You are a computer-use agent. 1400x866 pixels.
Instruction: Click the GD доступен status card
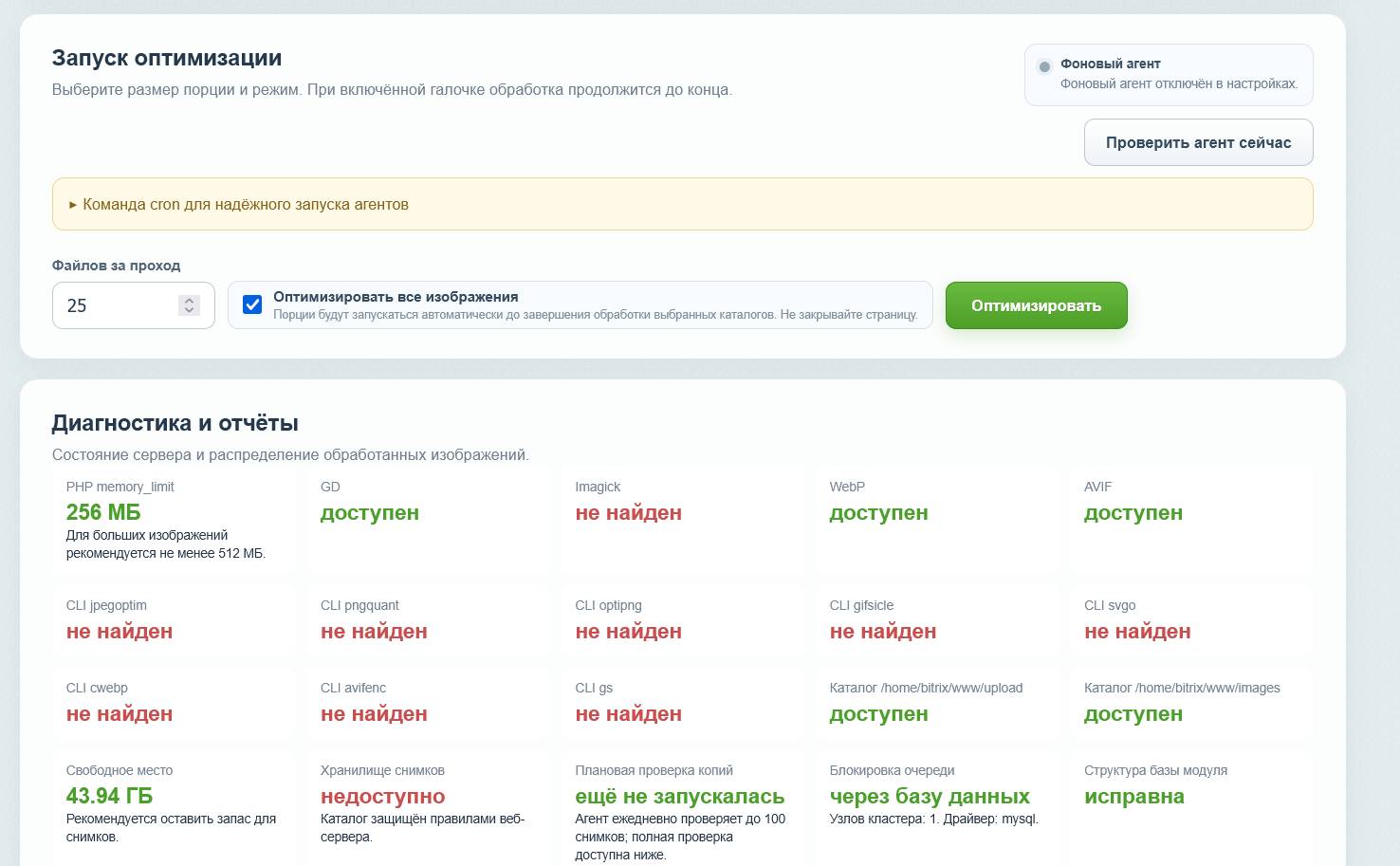(428, 520)
